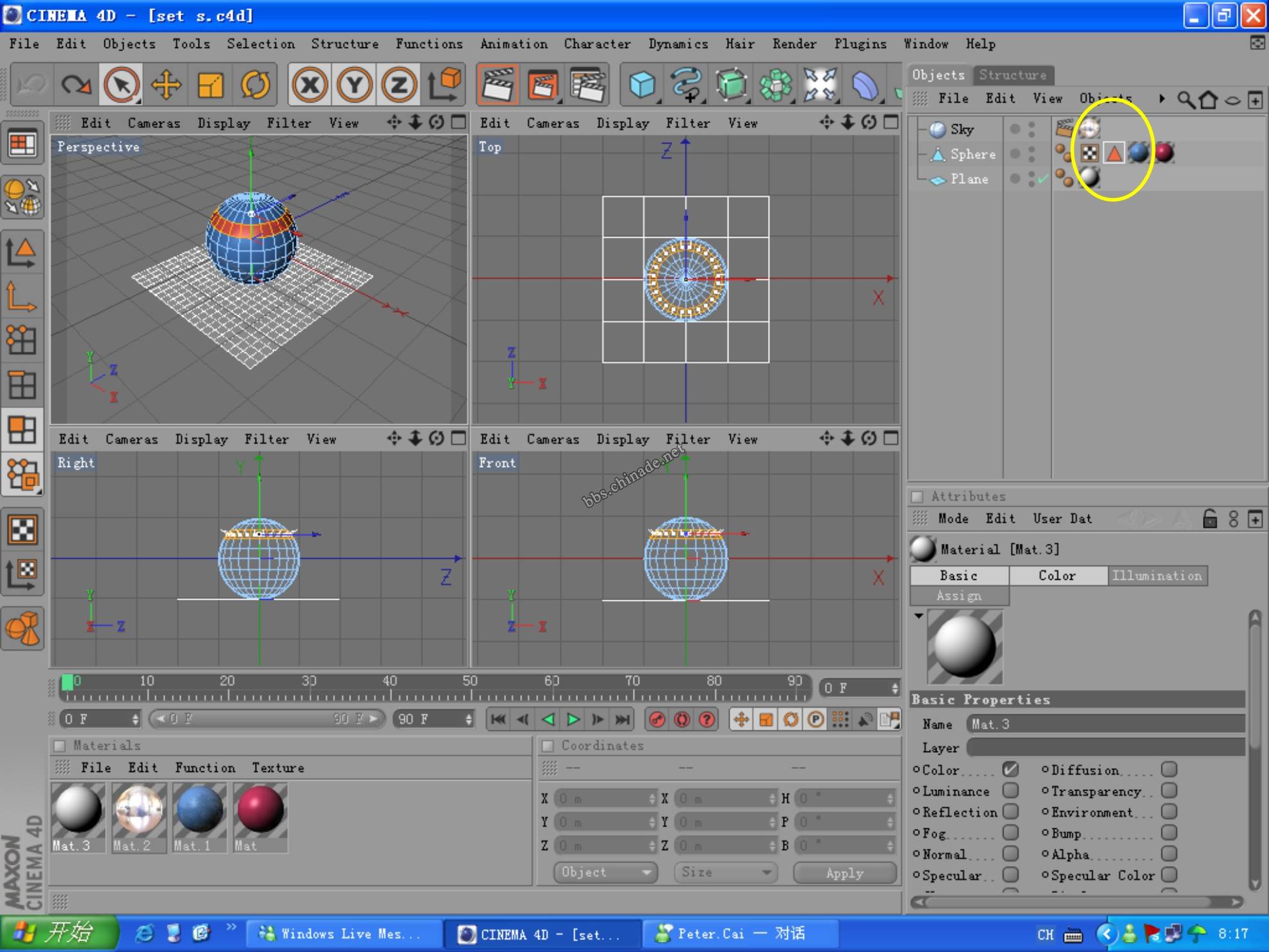Image resolution: width=1269 pixels, height=952 pixels.
Task: Add Cube primitive object
Action: 642,85
